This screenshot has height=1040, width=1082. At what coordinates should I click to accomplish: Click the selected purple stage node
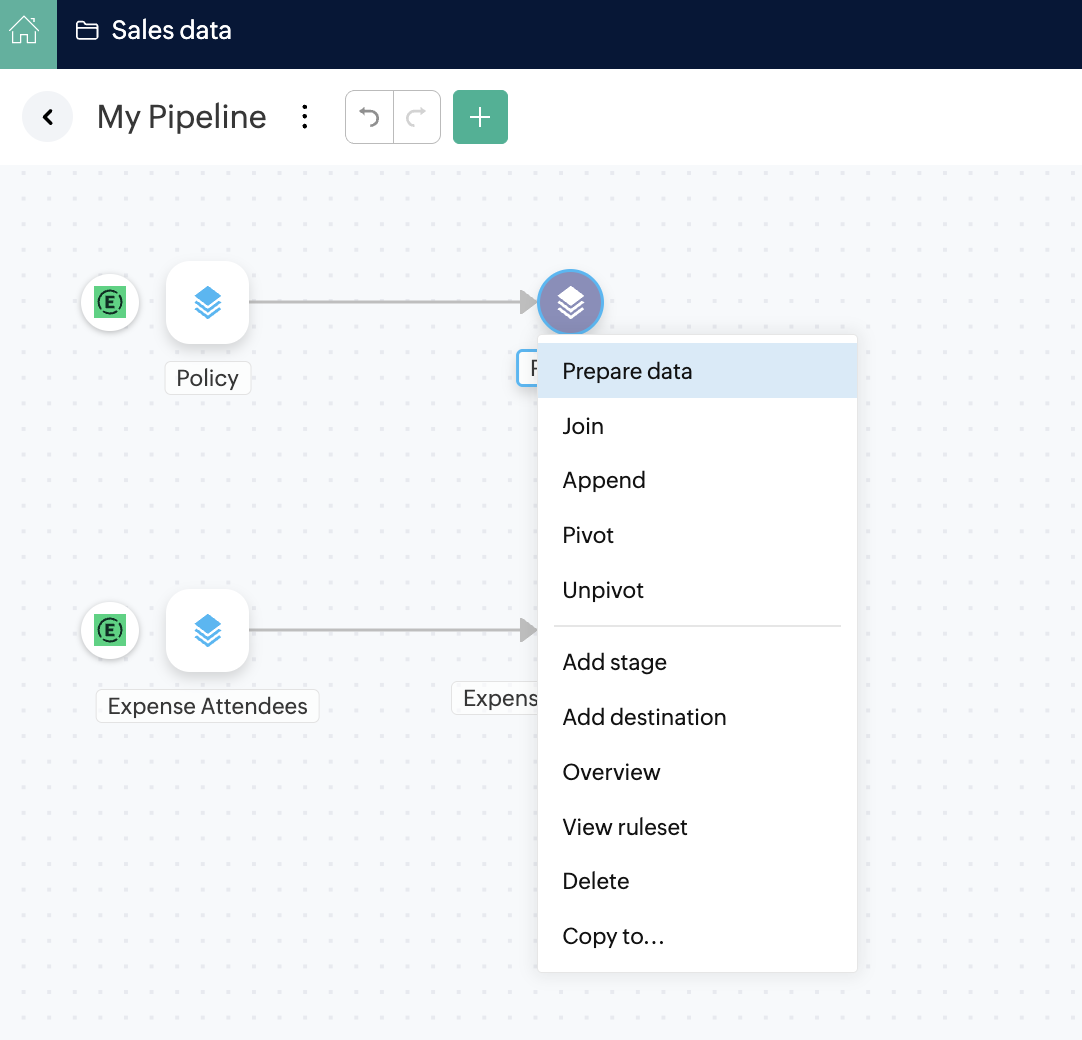tap(570, 302)
